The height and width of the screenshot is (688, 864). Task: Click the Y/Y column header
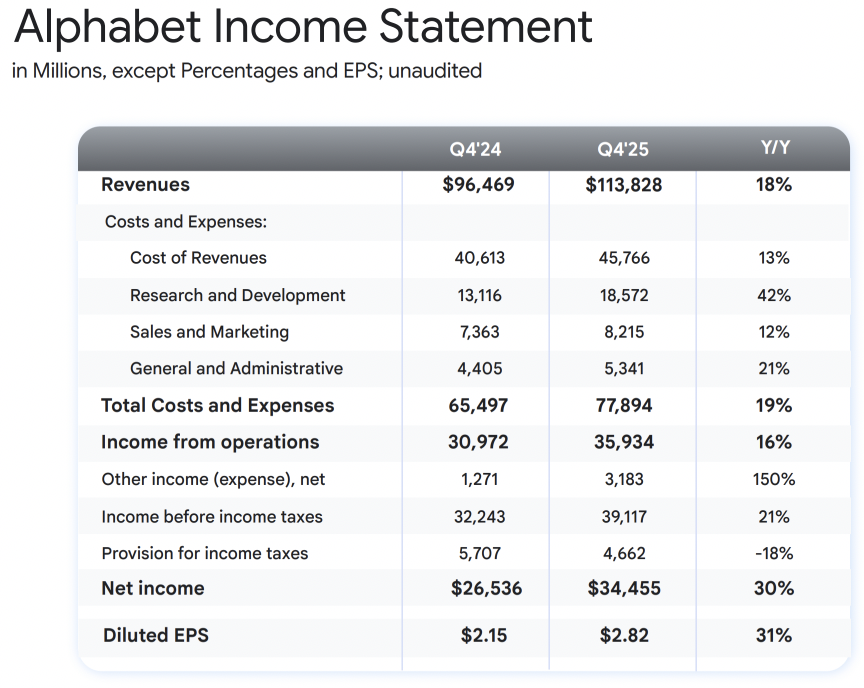coord(774,148)
